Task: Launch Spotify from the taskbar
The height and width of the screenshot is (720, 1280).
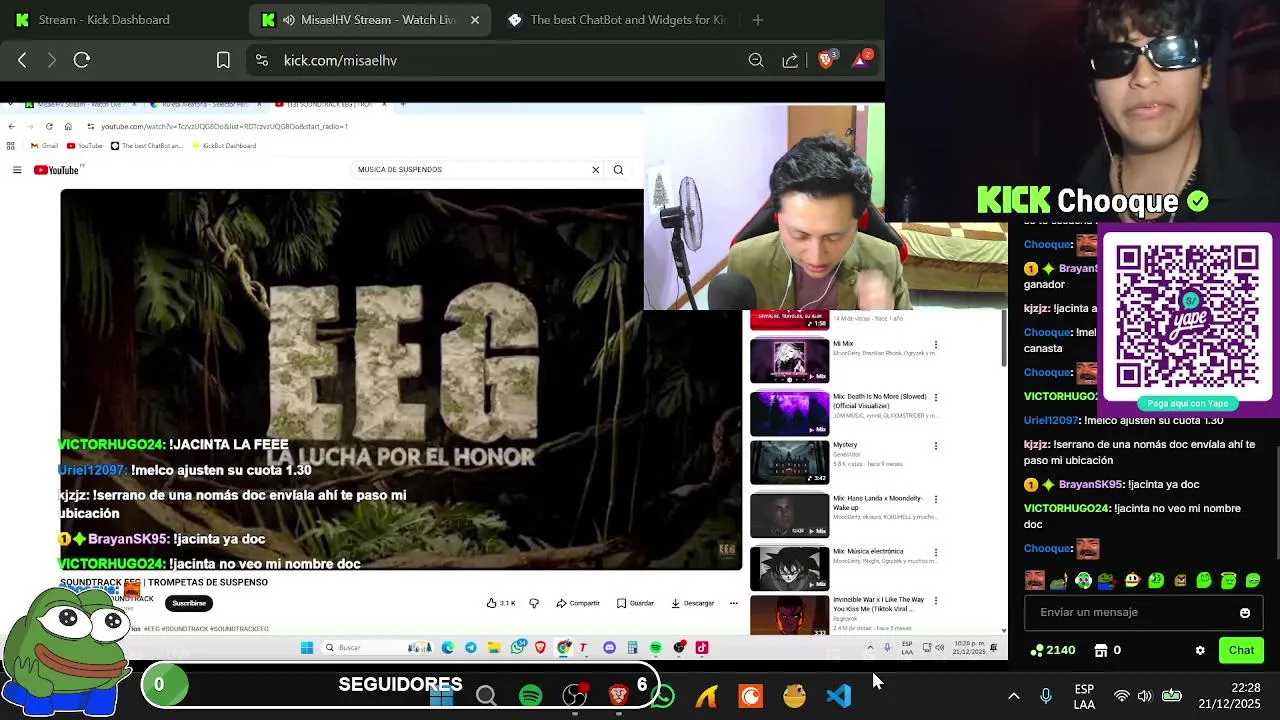Action: pos(530,696)
